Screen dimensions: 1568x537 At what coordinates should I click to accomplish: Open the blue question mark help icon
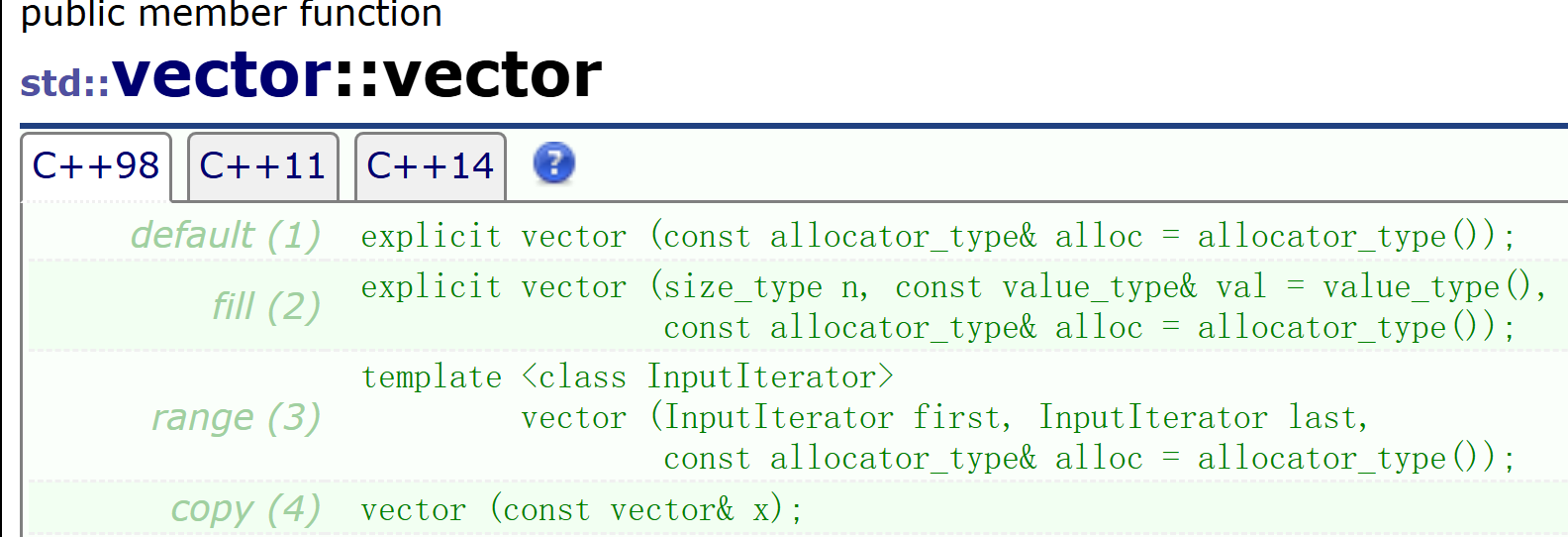[x=554, y=163]
